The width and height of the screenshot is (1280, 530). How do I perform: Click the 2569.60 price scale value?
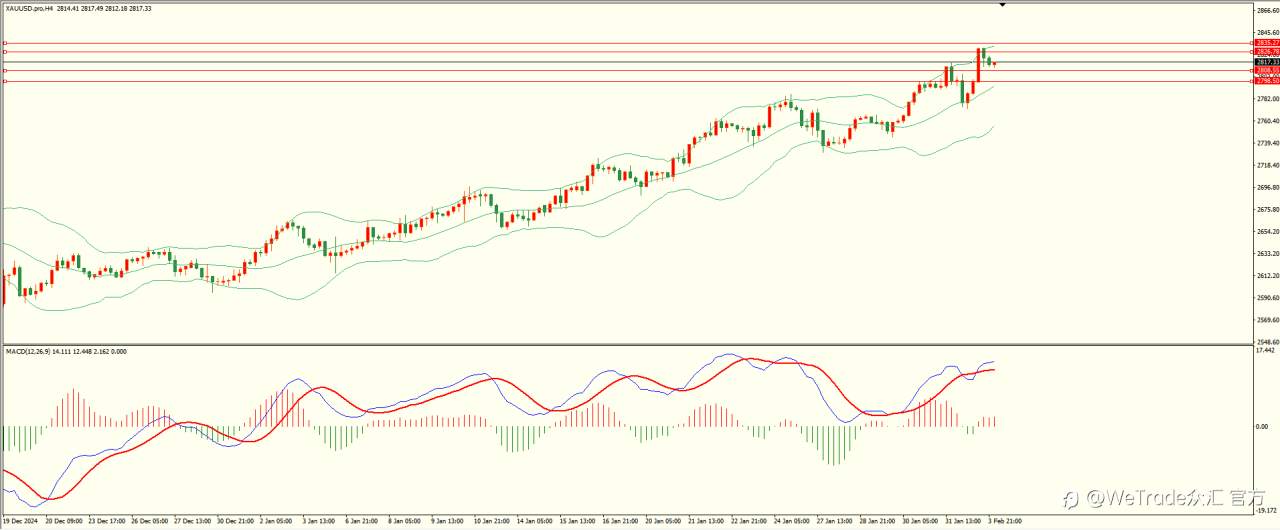[x=1267, y=320]
